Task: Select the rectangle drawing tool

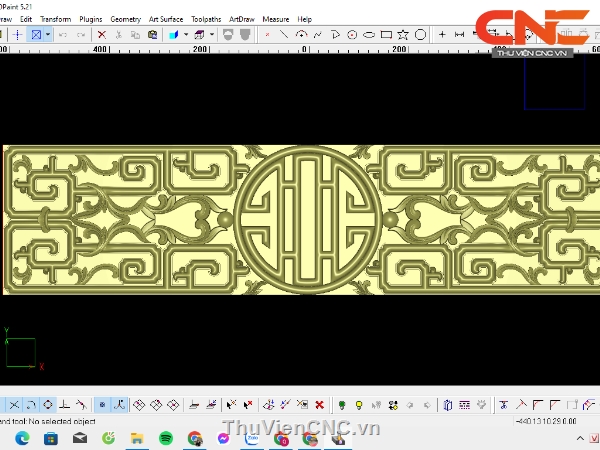Action: tap(386, 35)
